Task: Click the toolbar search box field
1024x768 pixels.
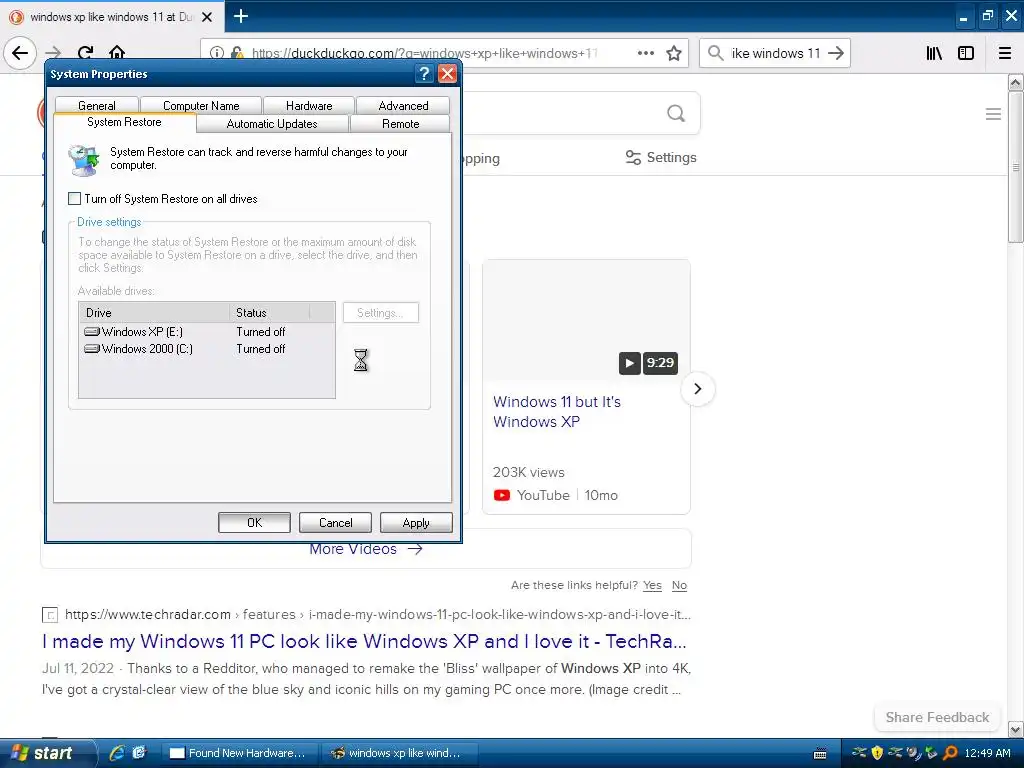Action: [775, 54]
